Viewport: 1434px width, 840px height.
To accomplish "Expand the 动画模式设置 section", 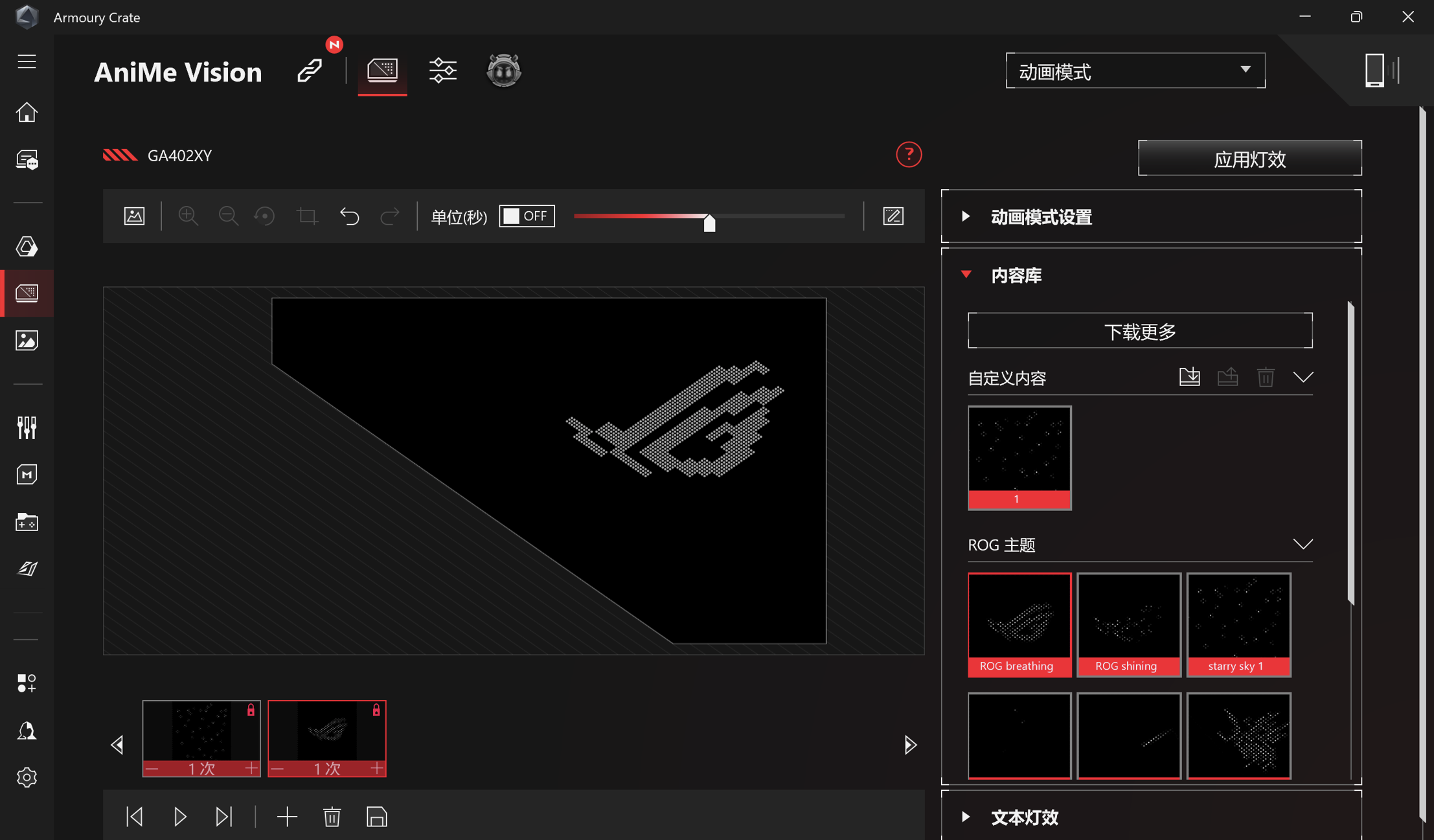I will tap(1151, 216).
